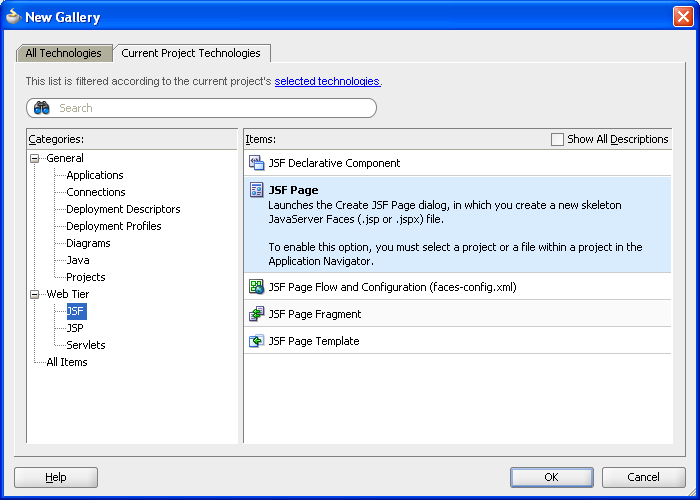Pick the Projects category
This screenshot has height=500, width=700.
(x=86, y=277)
